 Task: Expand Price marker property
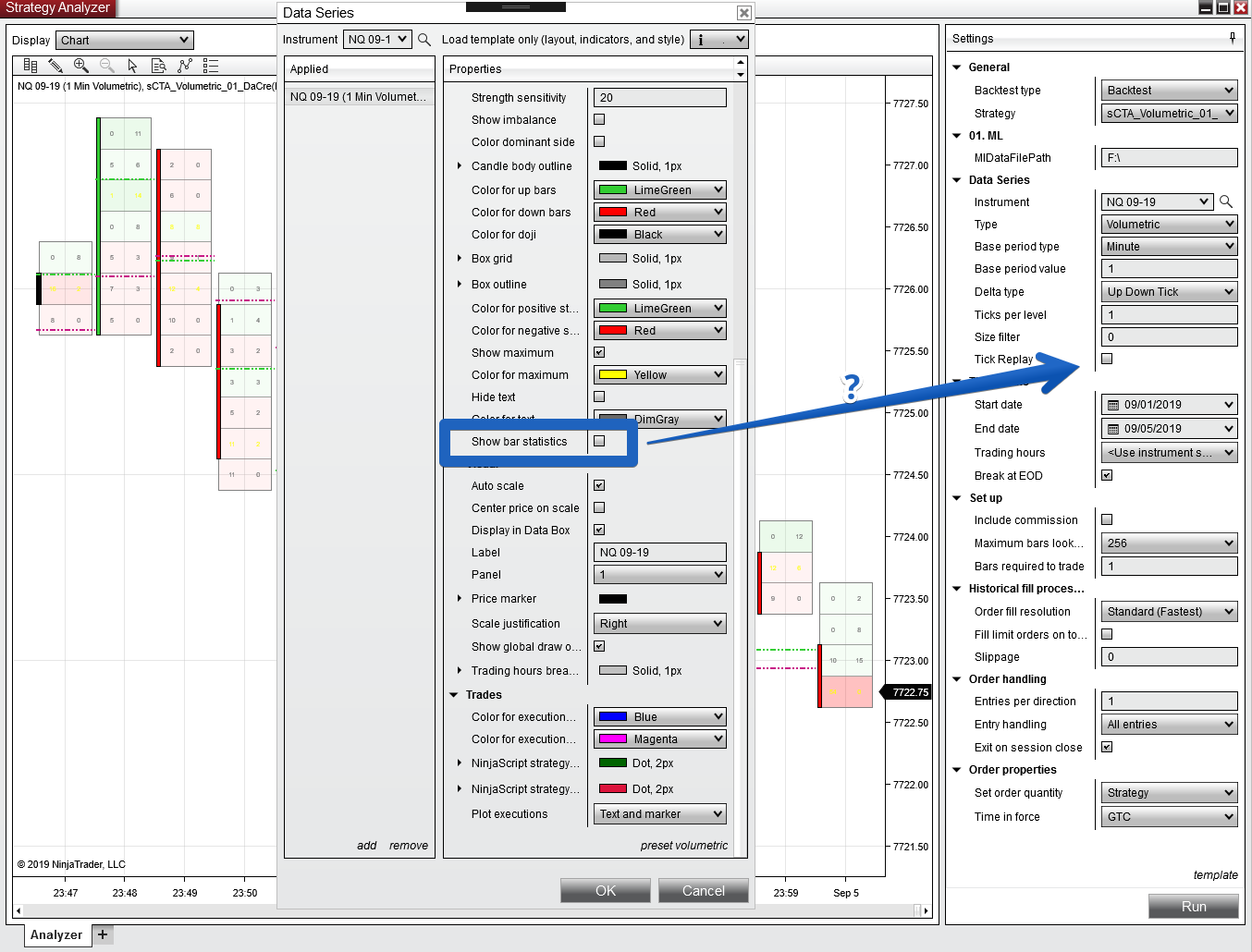click(x=460, y=598)
